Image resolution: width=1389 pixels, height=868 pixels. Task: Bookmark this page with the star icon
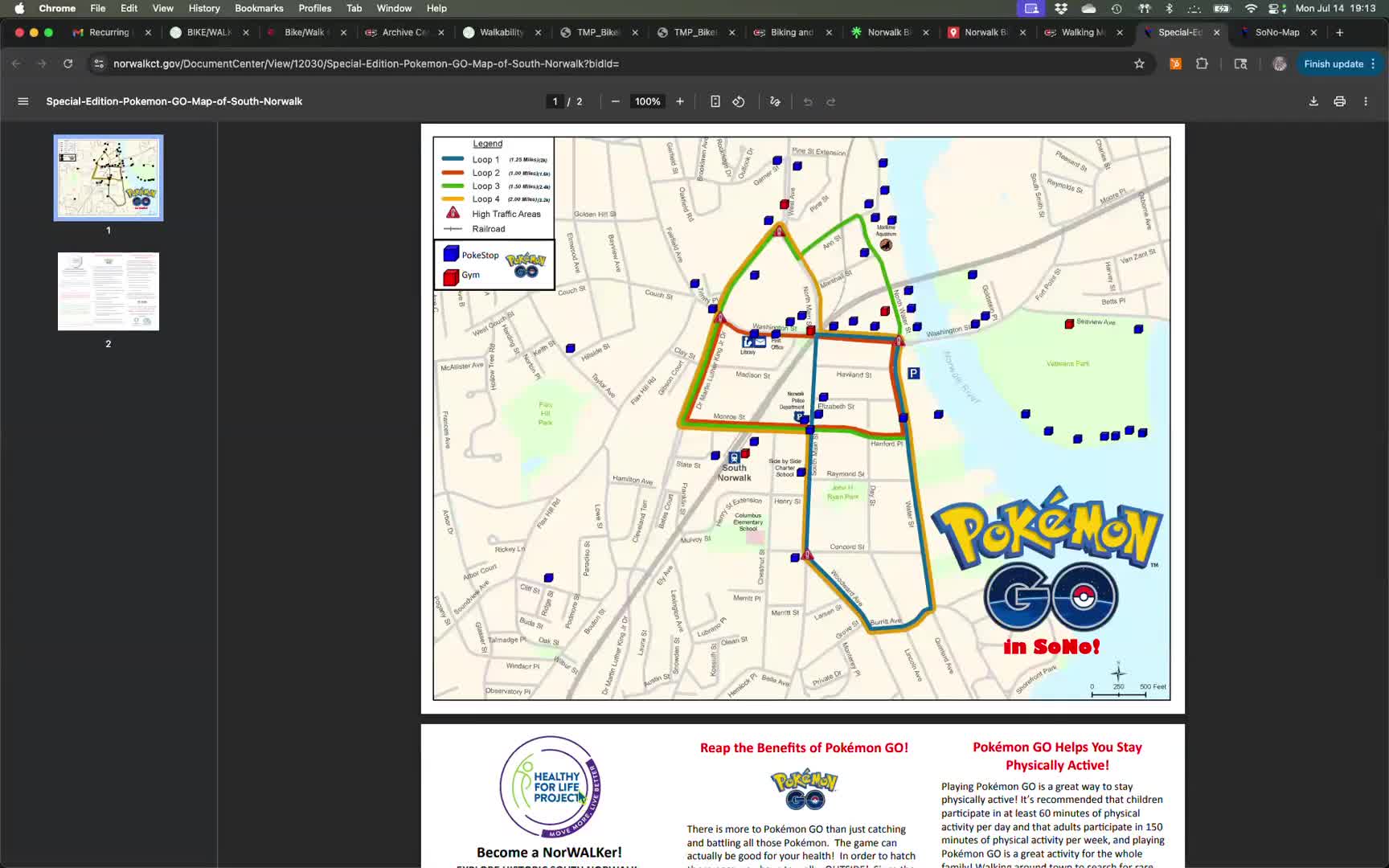(1139, 63)
